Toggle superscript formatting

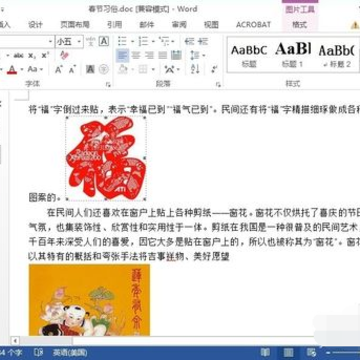coord(45,56)
